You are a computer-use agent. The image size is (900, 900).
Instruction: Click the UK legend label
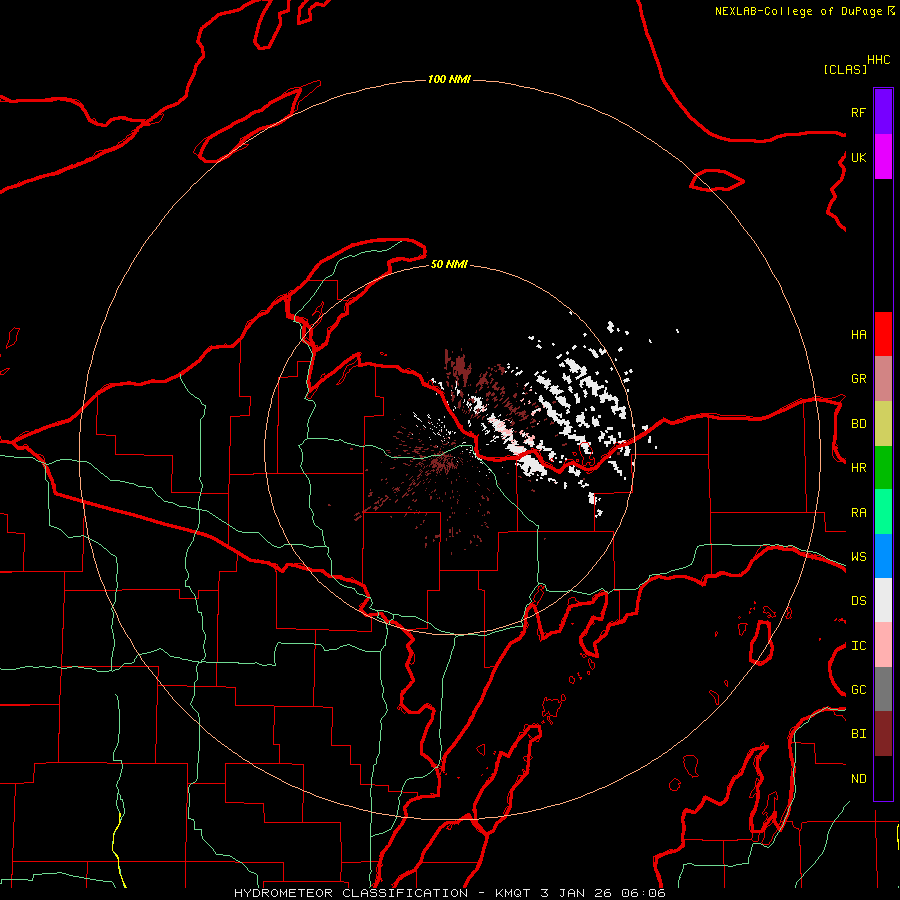click(858, 157)
